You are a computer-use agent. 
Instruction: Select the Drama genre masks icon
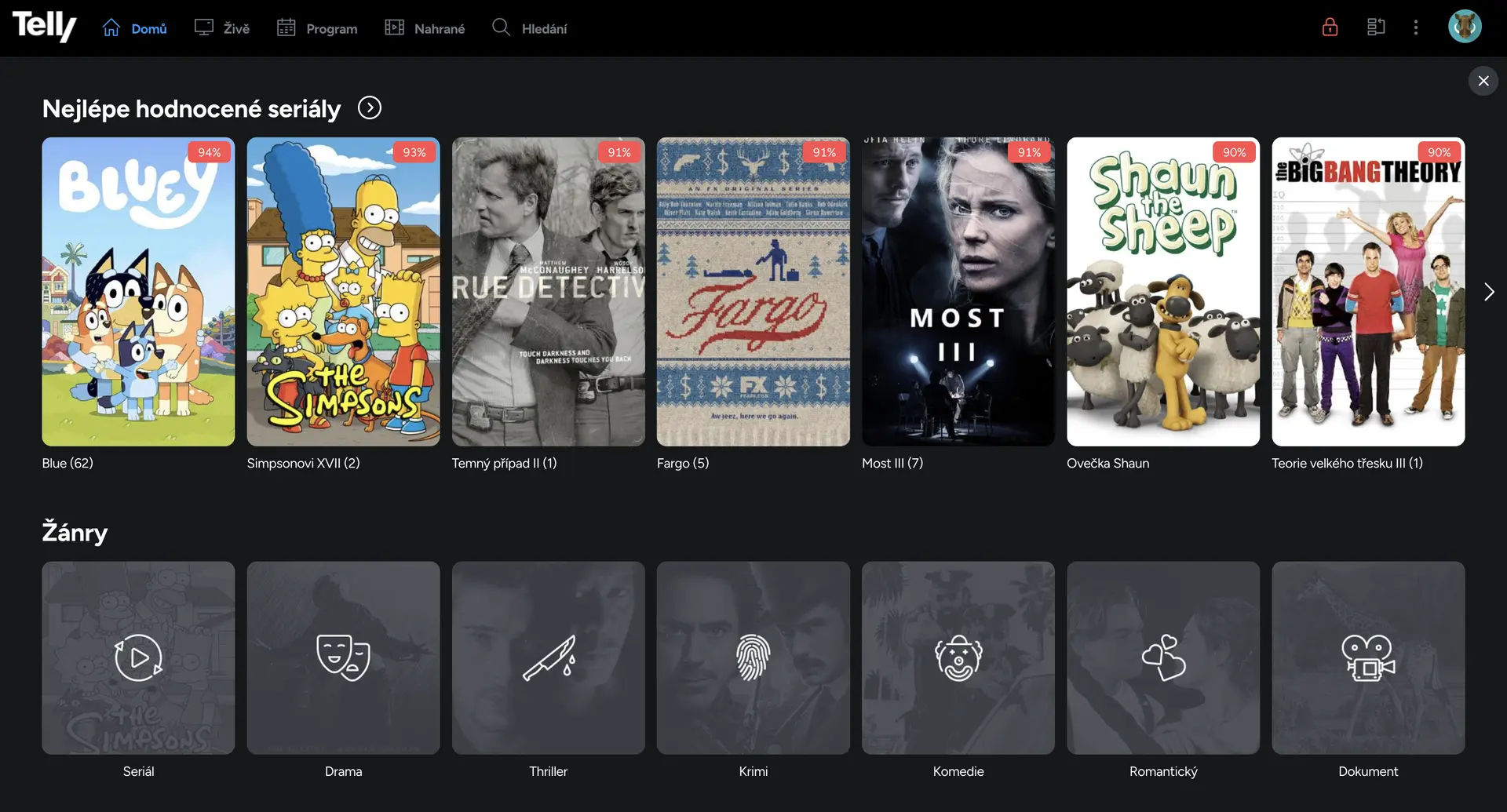point(343,657)
